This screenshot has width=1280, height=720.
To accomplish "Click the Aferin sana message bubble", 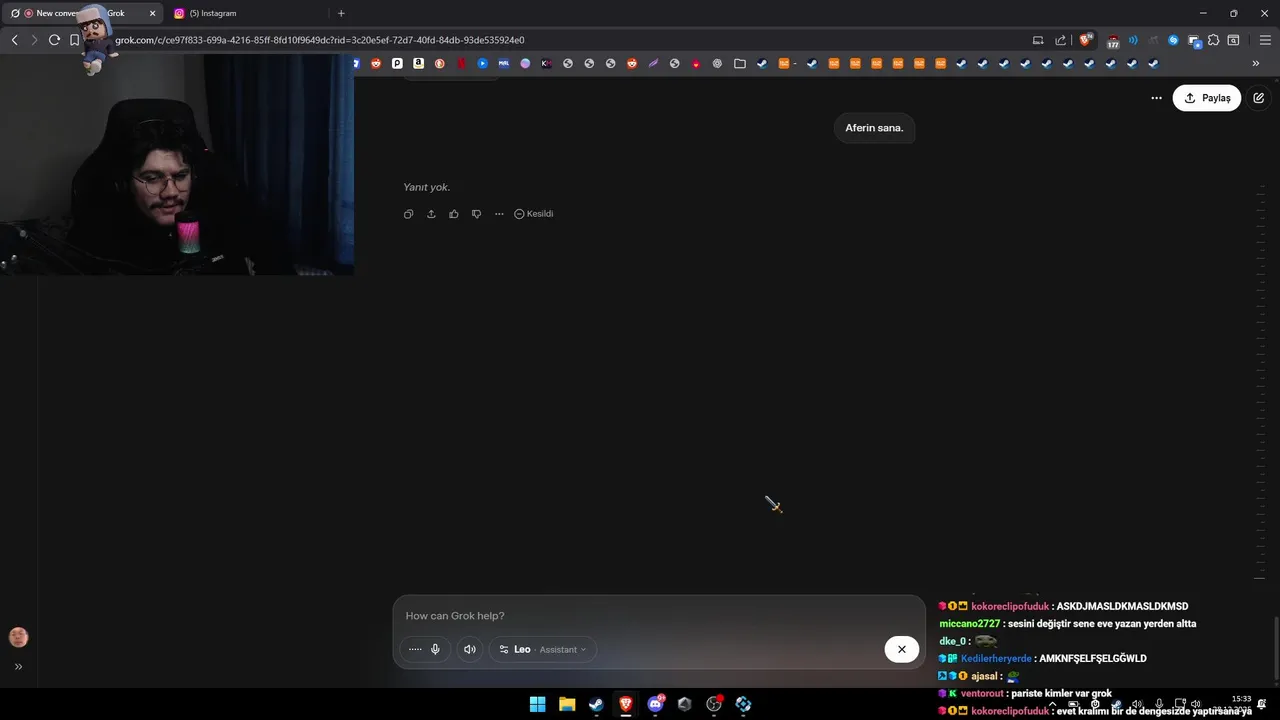I will pos(874,128).
